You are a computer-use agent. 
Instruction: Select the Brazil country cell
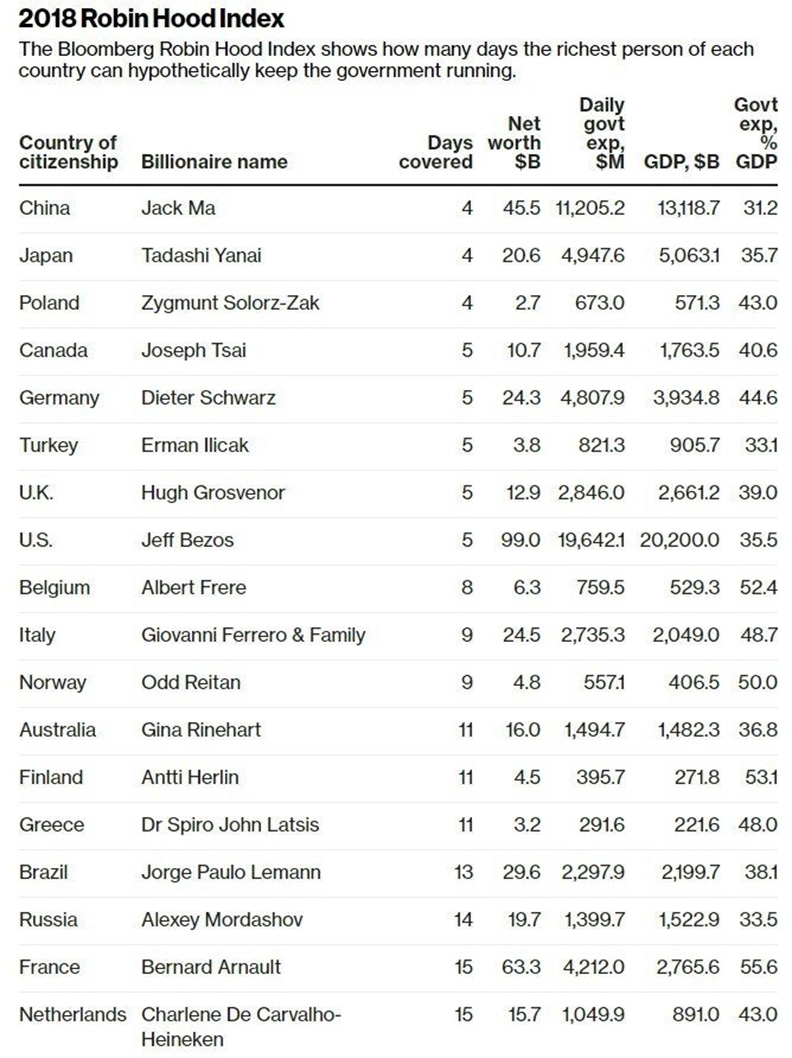click(44, 873)
